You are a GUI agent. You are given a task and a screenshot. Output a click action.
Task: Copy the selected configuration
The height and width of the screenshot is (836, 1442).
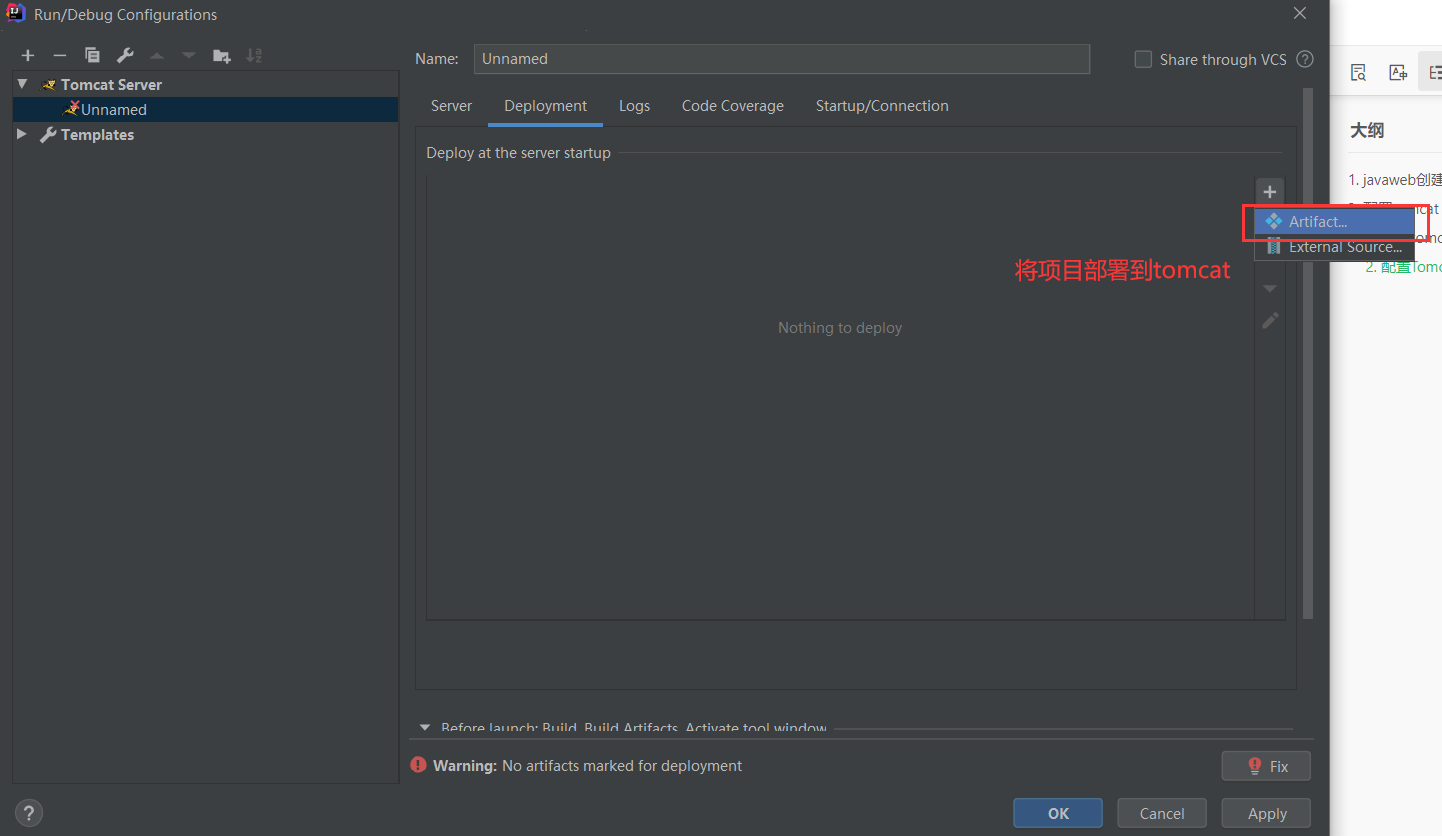pyautogui.click(x=92, y=56)
